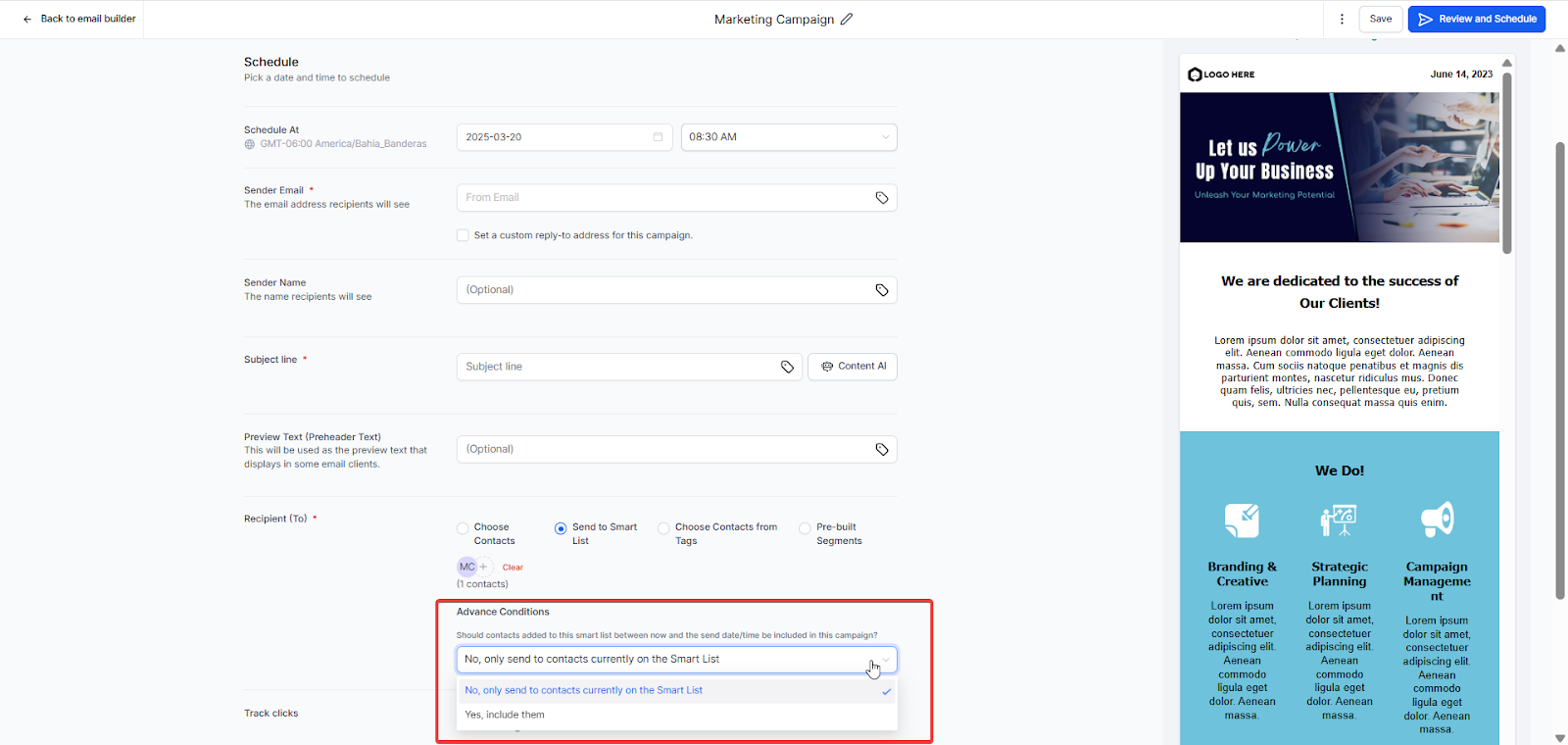This screenshot has height=745, width=1568.
Task: Click the tag icon in Preview Text field
Action: (882, 450)
